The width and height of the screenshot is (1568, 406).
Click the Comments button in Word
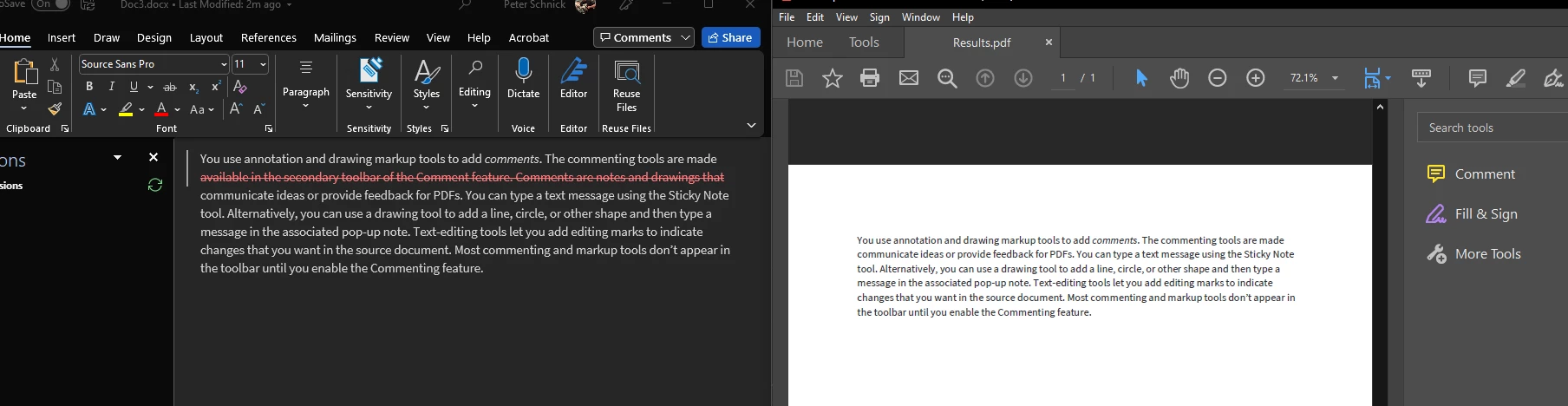pyautogui.click(x=644, y=37)
